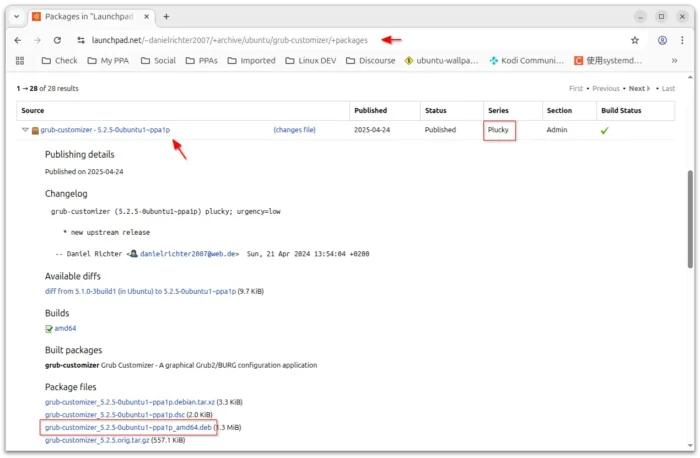The image size is (700, 458).
Task: Click the Last pagination link
Action: (x=668, y=88)
